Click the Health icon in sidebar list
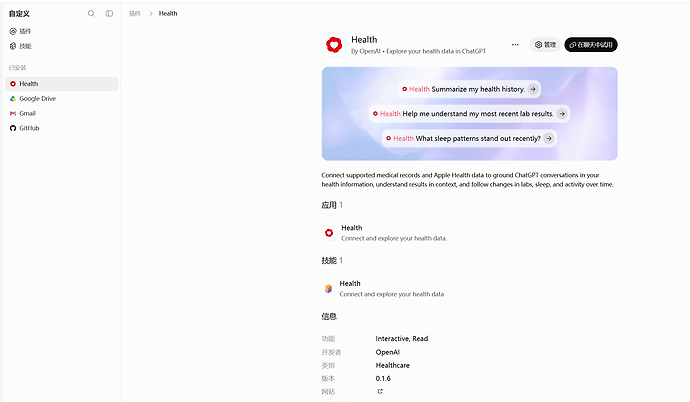690x402 pixels. (x=13, y=84)
